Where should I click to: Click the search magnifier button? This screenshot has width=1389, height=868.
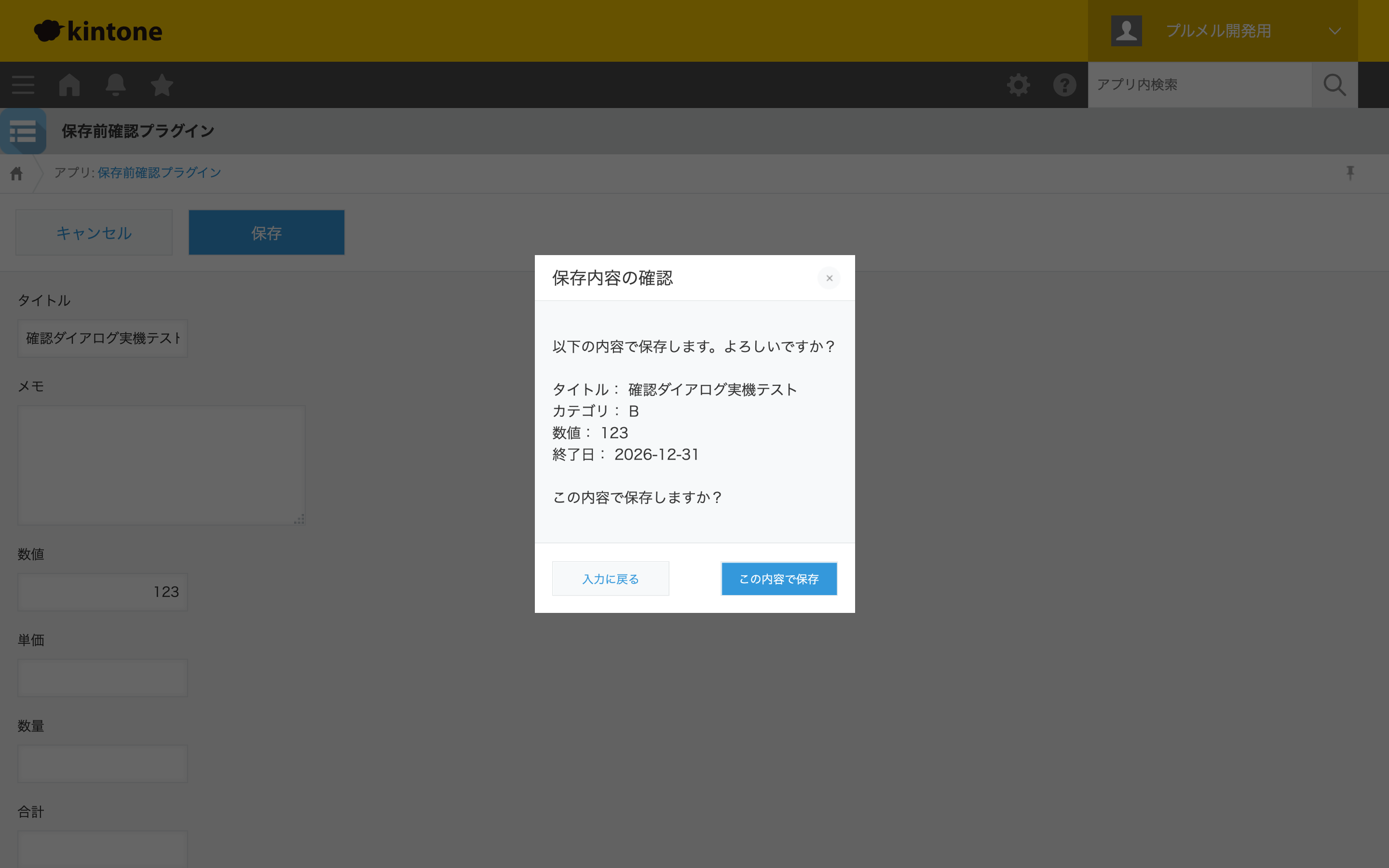(1335, 85)
